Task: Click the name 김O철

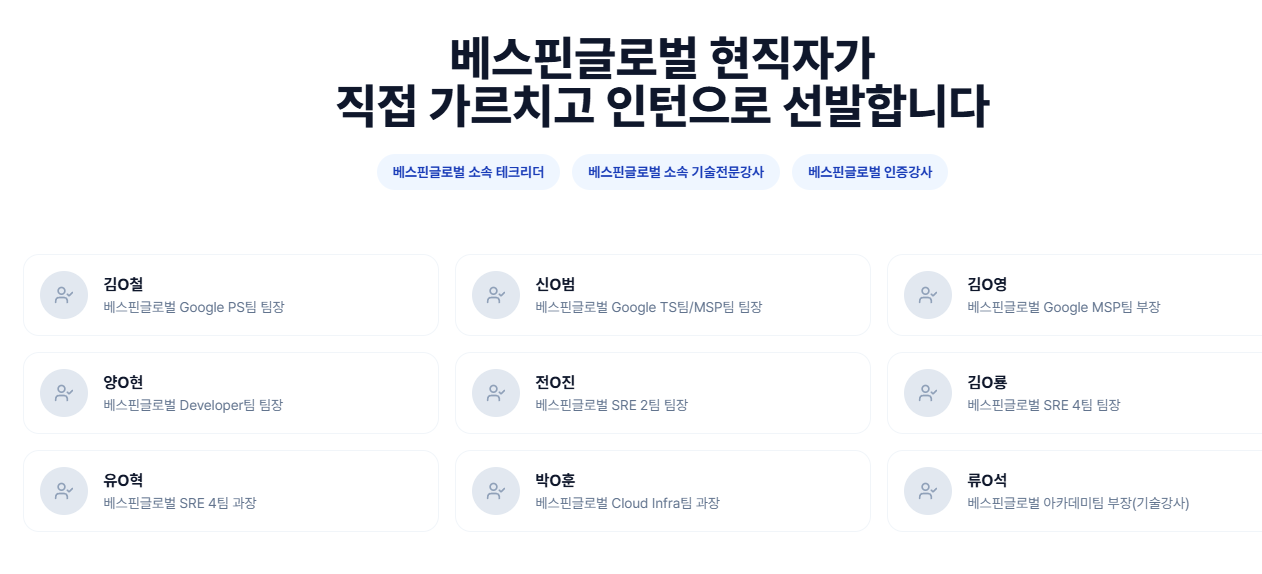Action: coord(123,284)
